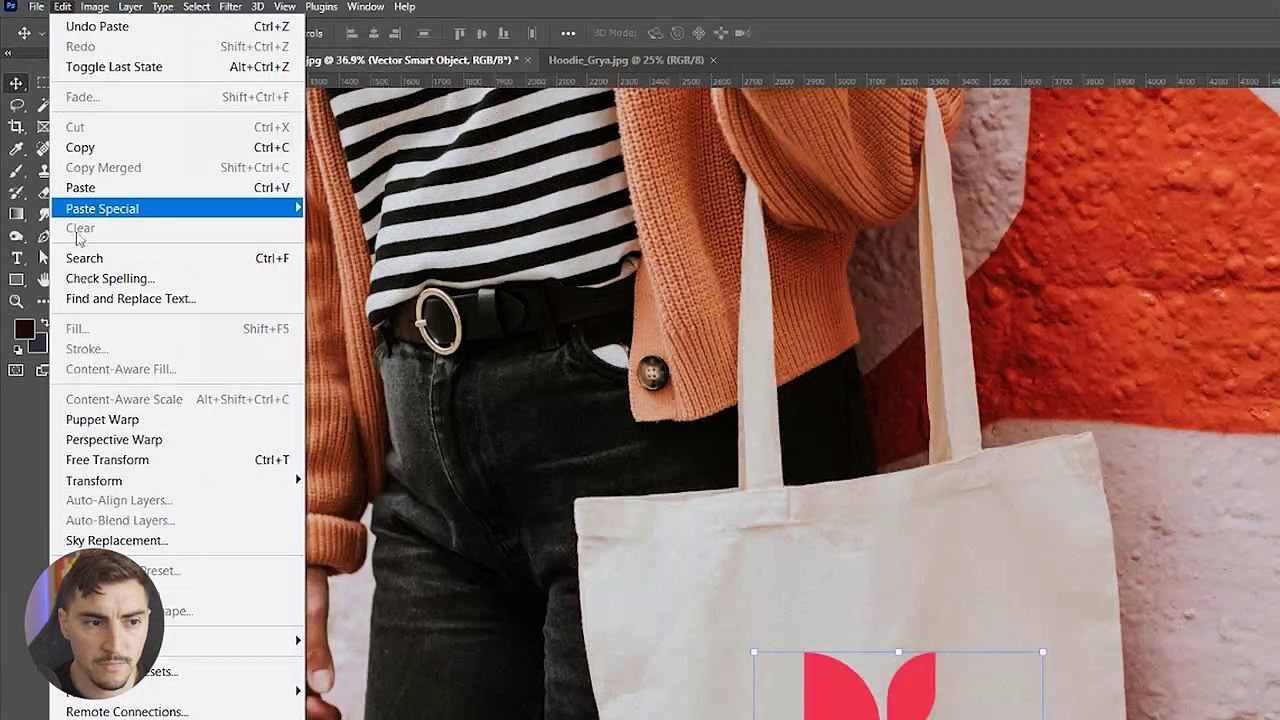The image size is (1280, 720).
Task: Select the Eraser tool
Action: tap(43, 192)
